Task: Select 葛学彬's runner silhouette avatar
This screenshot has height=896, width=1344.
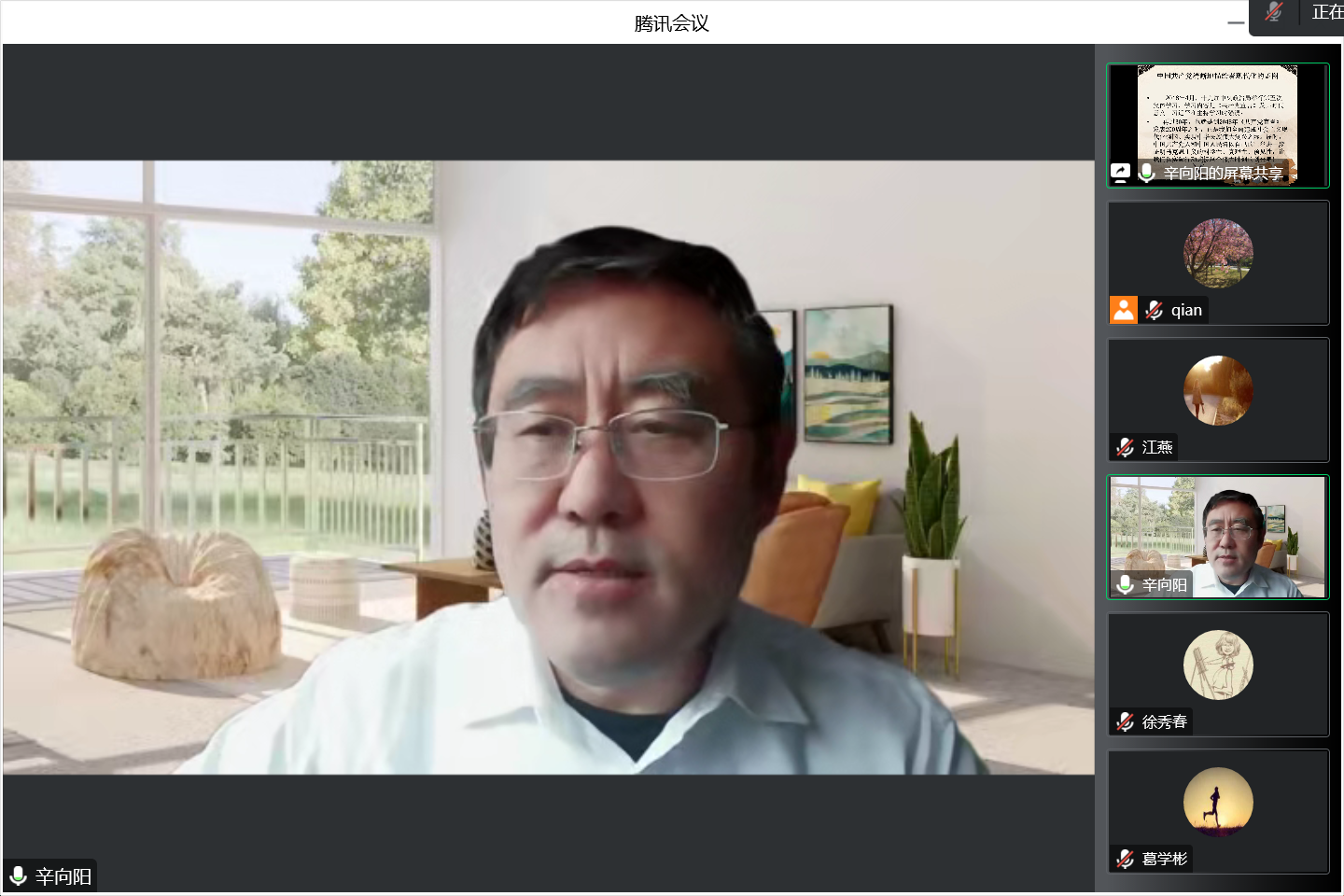Action: 1218,802
